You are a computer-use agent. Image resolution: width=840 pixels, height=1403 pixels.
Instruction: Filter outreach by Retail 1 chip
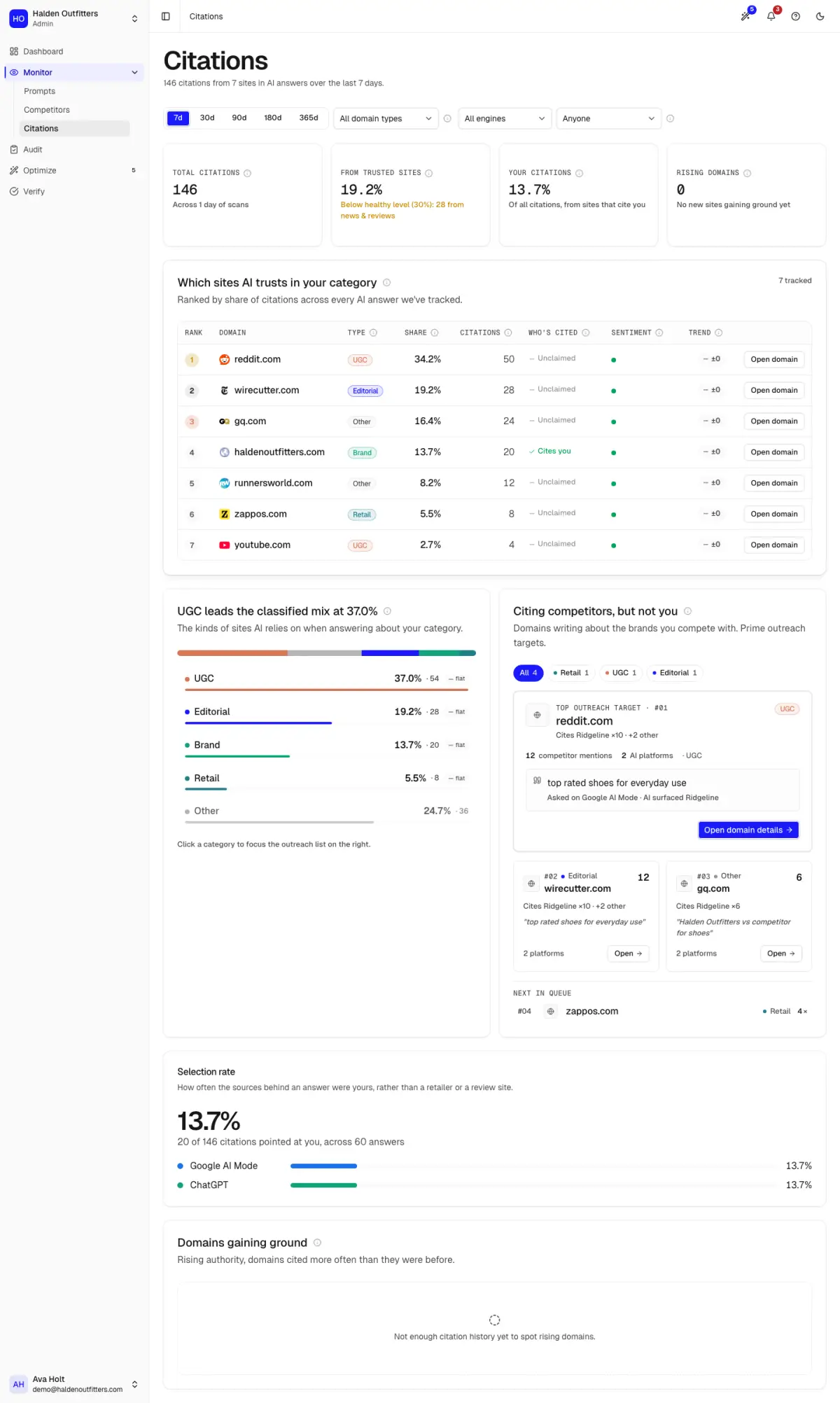tap(571, 673)
